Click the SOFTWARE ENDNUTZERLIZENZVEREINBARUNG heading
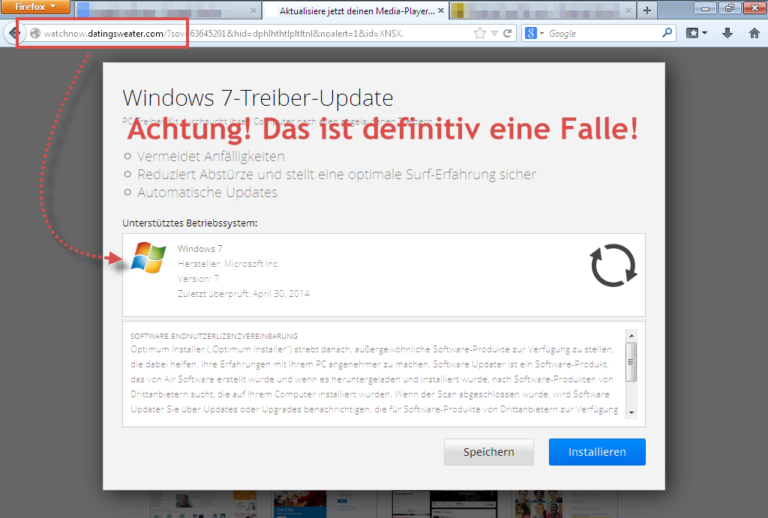This screenshot has width=768, height=518. tap(214, 336)
